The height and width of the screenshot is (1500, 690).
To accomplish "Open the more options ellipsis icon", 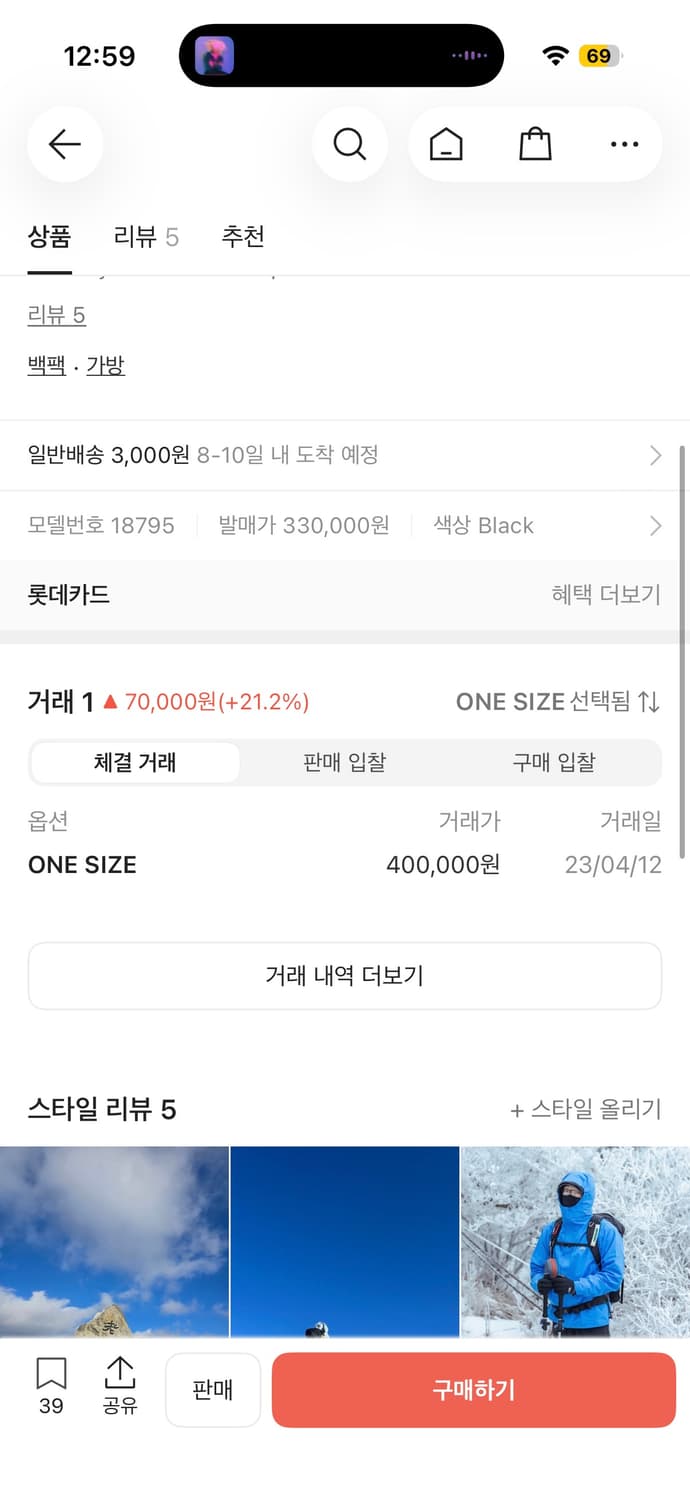I will tap(623, 144).
